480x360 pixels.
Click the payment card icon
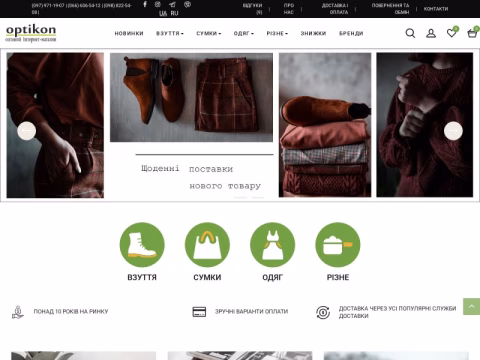[x=199, y=312]
